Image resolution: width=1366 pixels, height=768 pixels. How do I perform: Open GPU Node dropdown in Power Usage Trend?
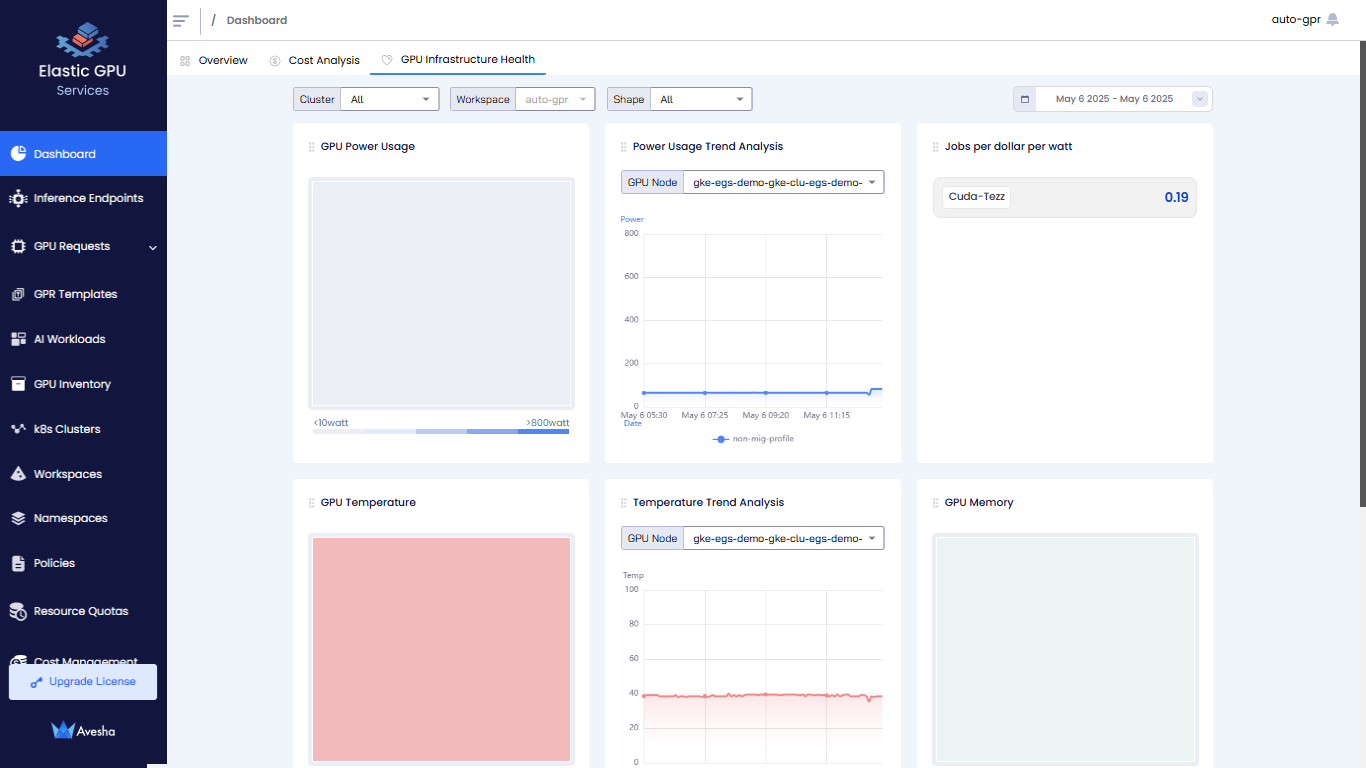click(783, 182)
